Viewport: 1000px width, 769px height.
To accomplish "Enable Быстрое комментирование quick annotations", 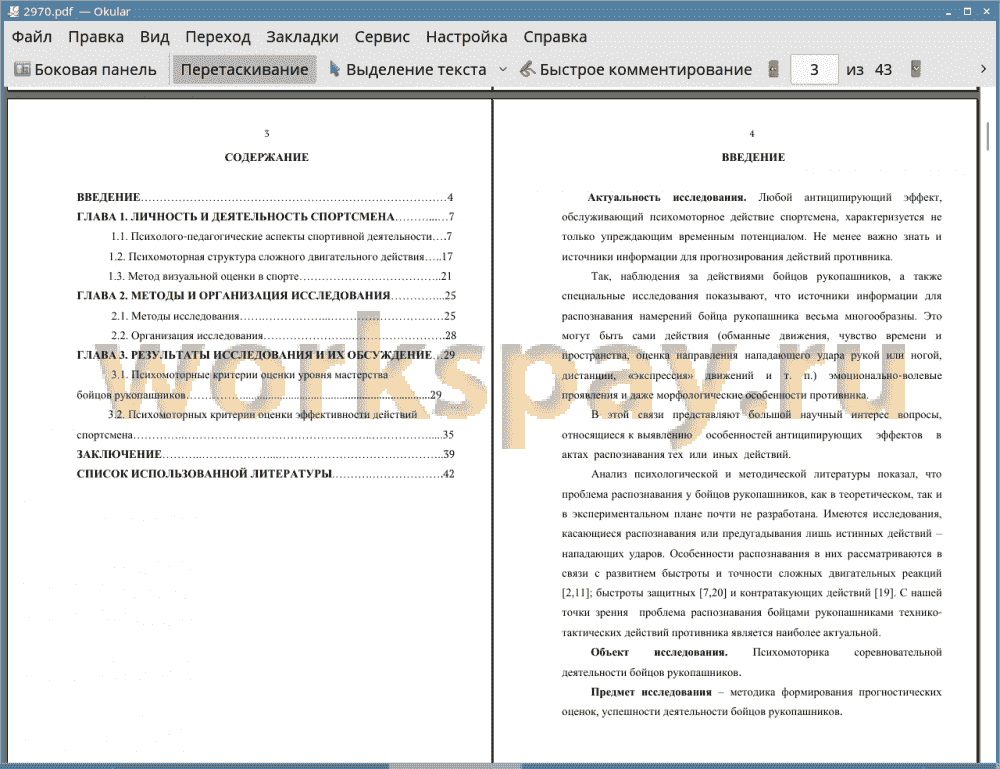I will coord(636,70).
